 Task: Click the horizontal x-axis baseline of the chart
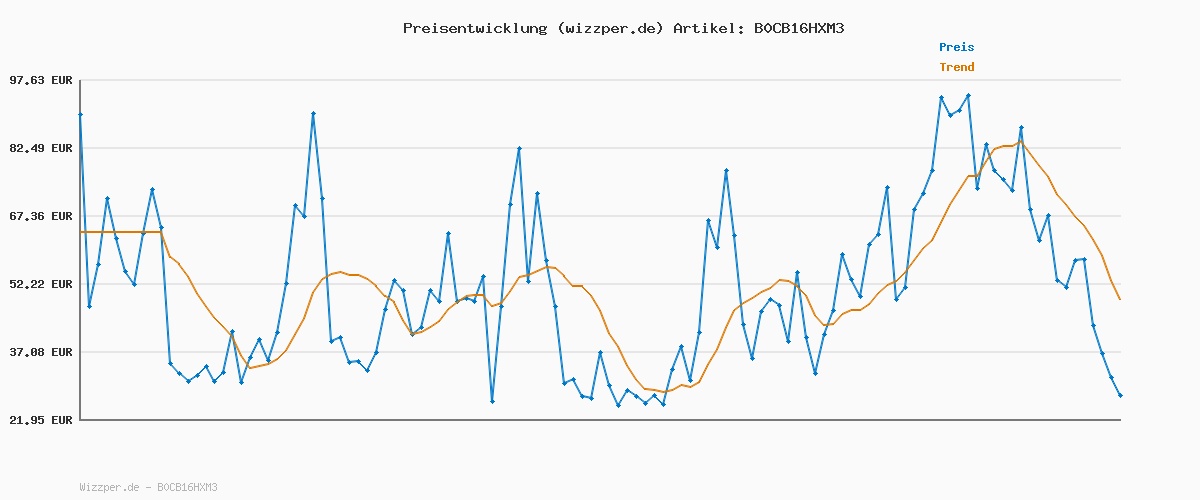(600, 420)
